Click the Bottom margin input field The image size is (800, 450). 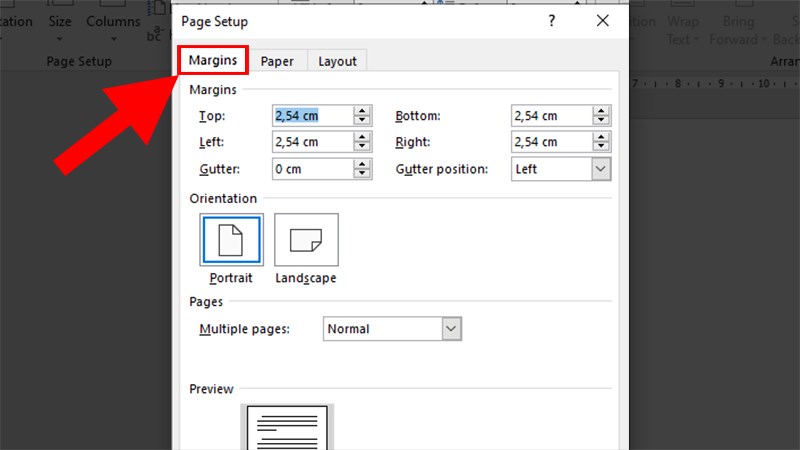coord(552,116)
